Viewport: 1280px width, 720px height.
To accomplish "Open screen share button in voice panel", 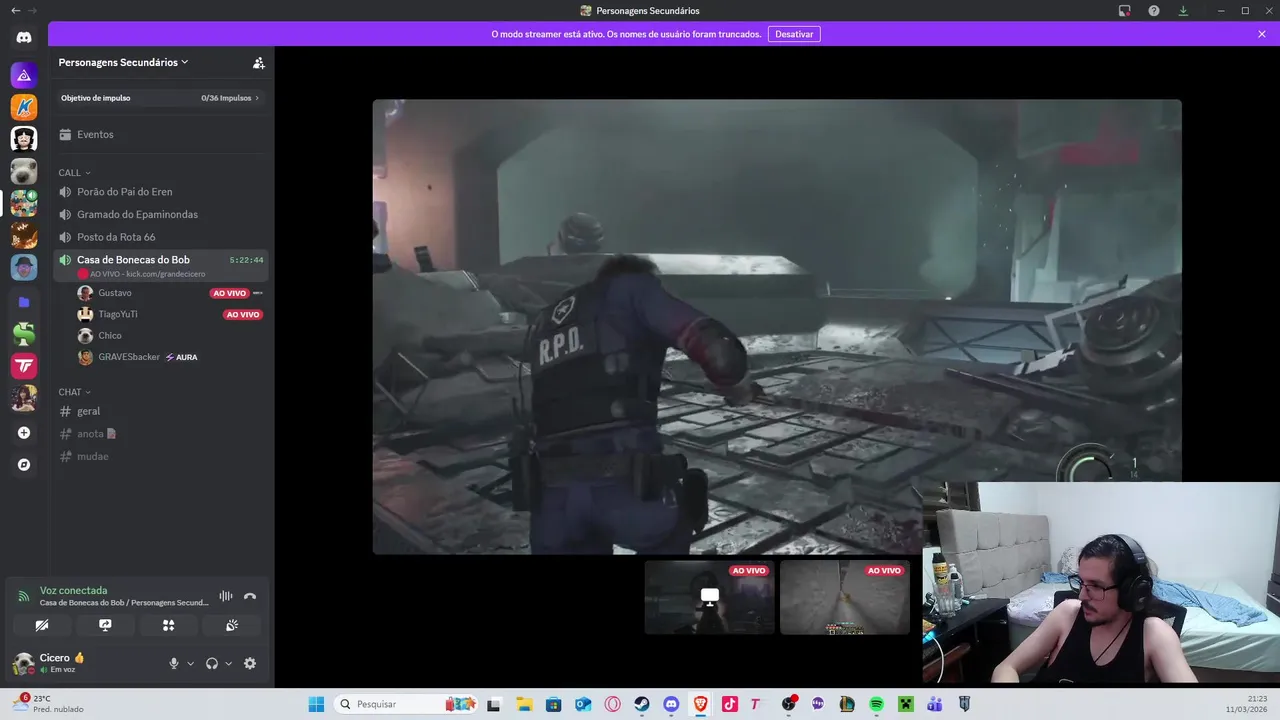I will 105,625.
